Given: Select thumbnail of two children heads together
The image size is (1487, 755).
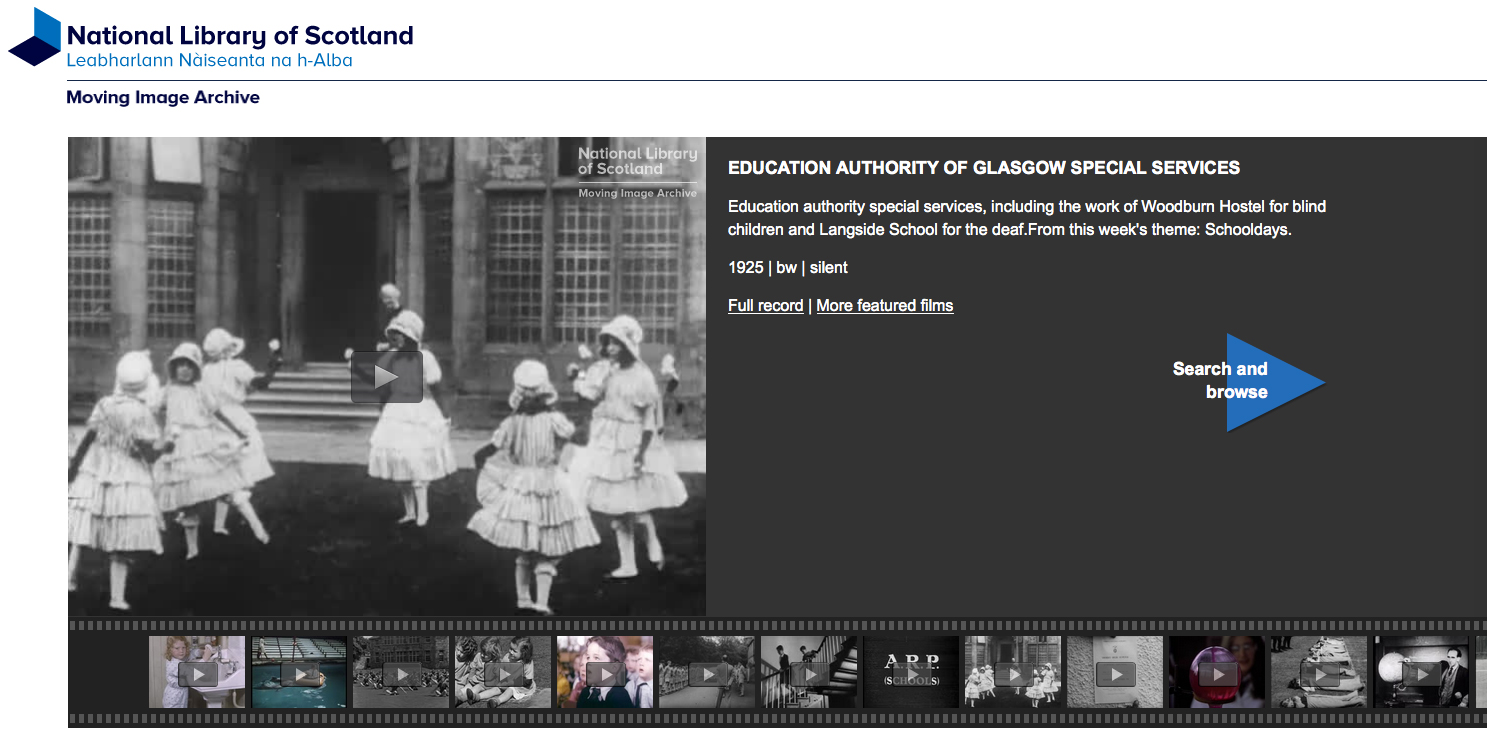Looking at the screenshot, I should (x=503, y=673).
